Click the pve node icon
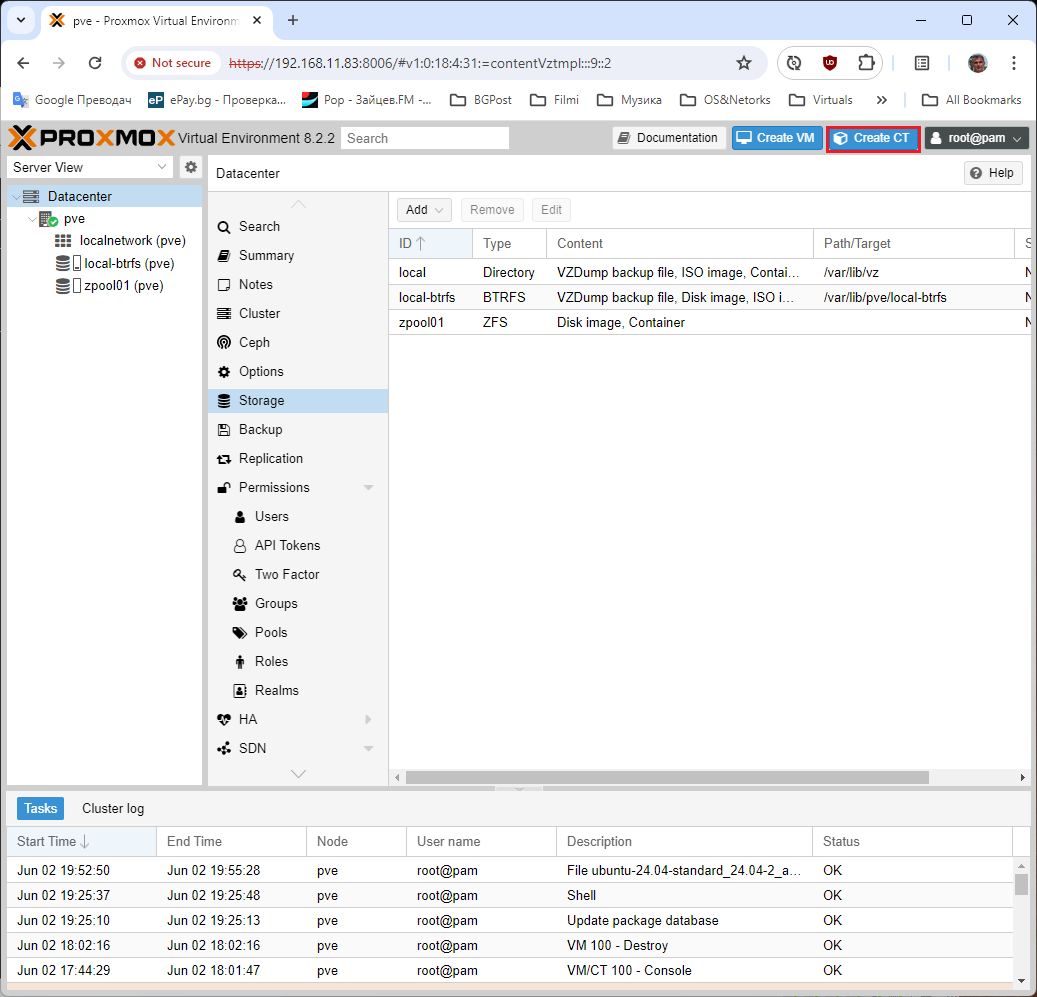The width and height of the screenshot is (1037, 997). pyautogui.click(x=48, y=219)
